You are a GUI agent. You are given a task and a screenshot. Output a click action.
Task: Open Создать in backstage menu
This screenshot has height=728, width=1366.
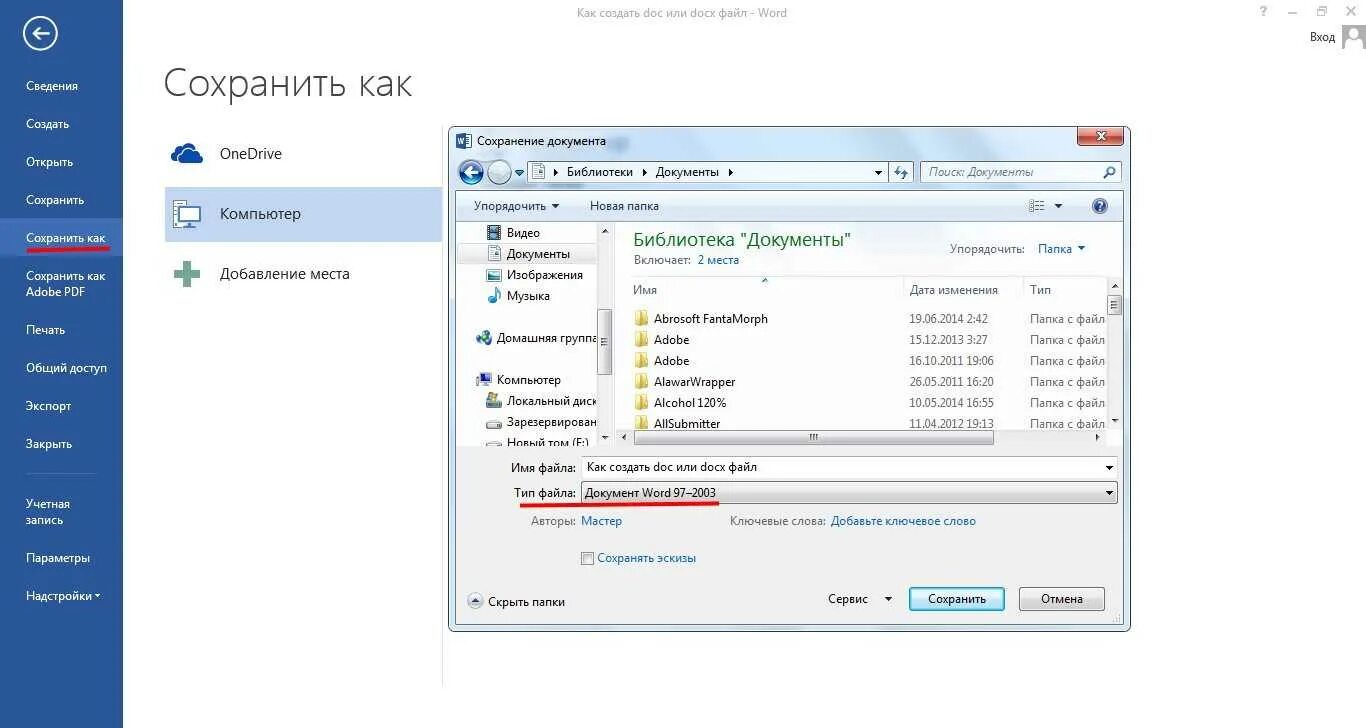click(47, 124)
